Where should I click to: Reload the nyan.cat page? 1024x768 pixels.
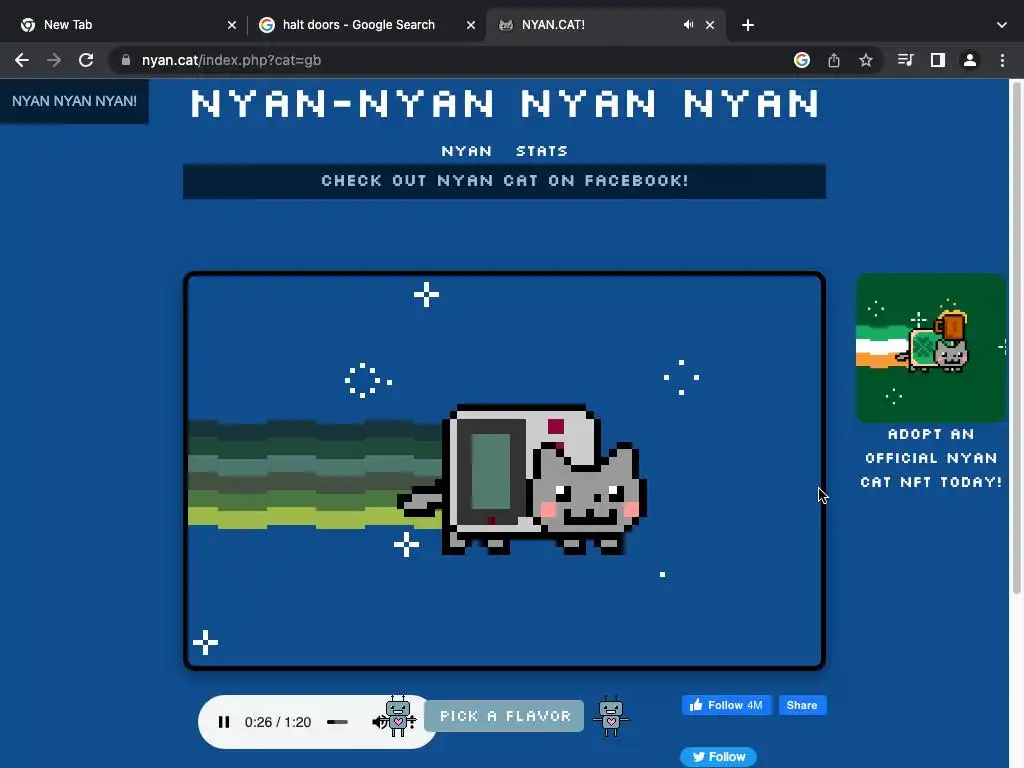(86, 60)
